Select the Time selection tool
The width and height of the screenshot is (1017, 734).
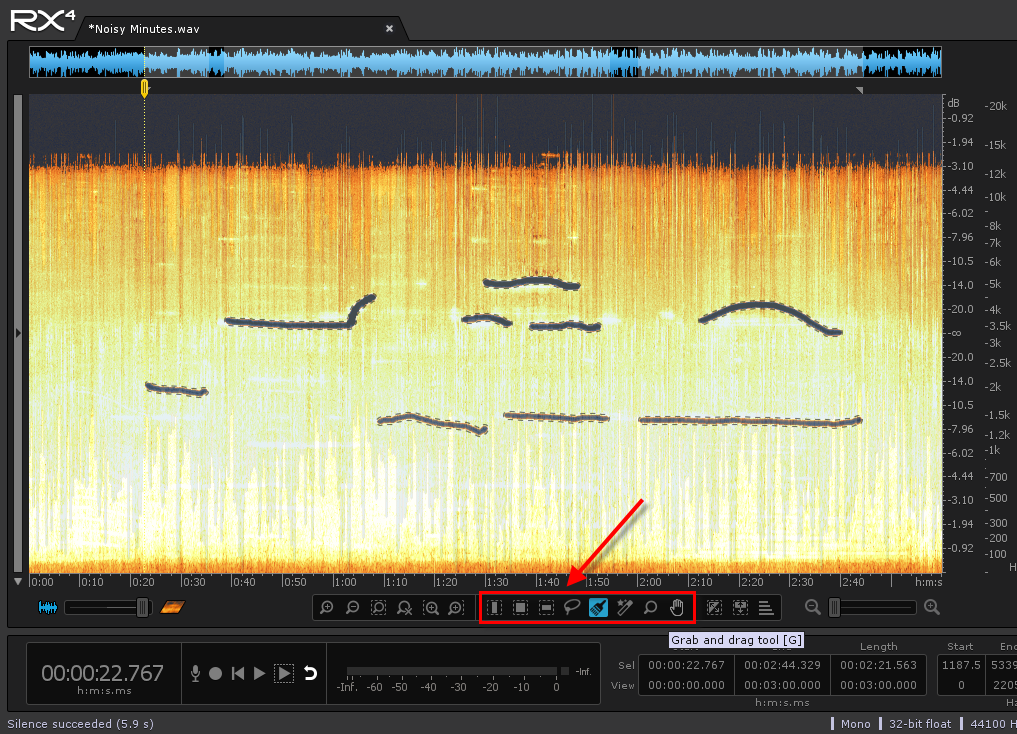[x=494, y=608]
